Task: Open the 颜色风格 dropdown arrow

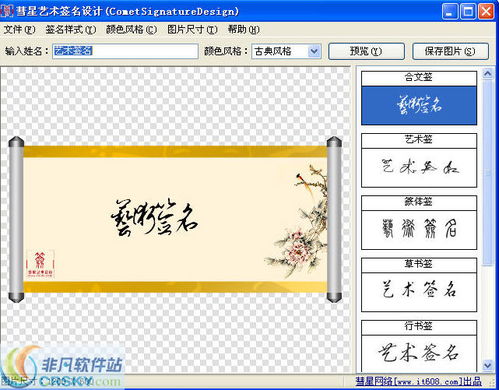Action: point(314,51)
